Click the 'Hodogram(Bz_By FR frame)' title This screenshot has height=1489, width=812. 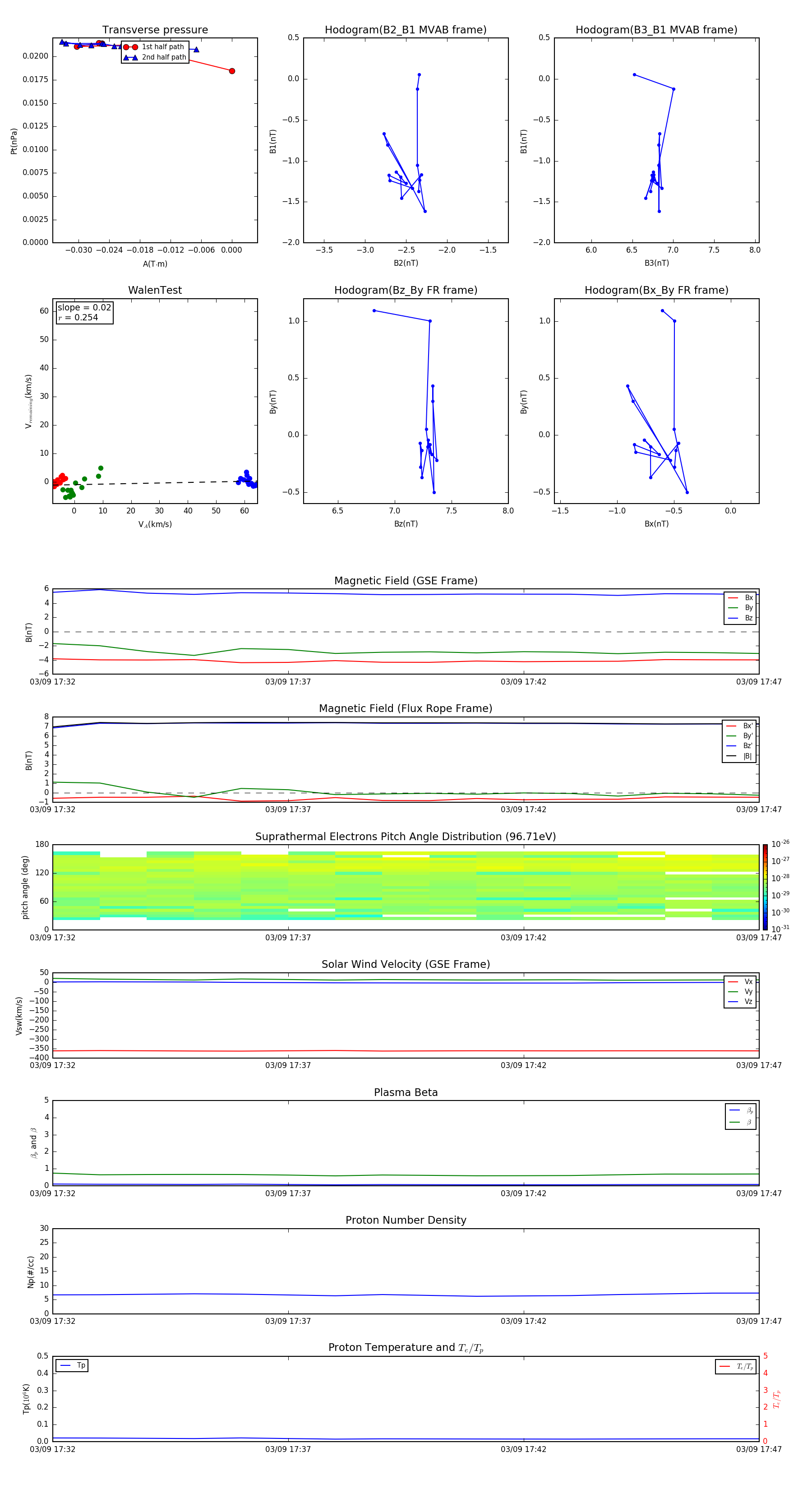(x=406, y=290)
